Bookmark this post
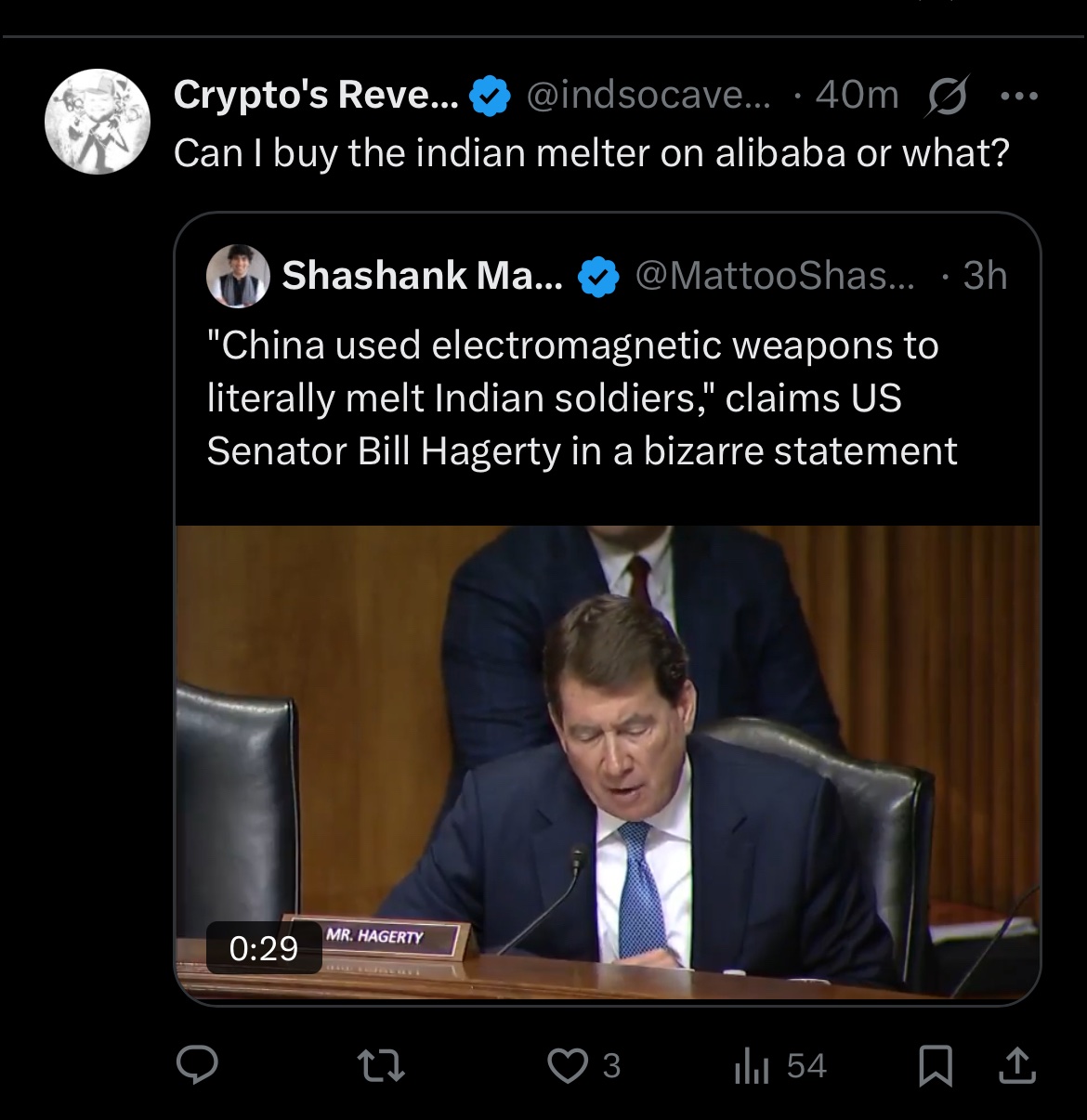The width and height of the screenshot is (1087, 1120). tap(935, 1065)
